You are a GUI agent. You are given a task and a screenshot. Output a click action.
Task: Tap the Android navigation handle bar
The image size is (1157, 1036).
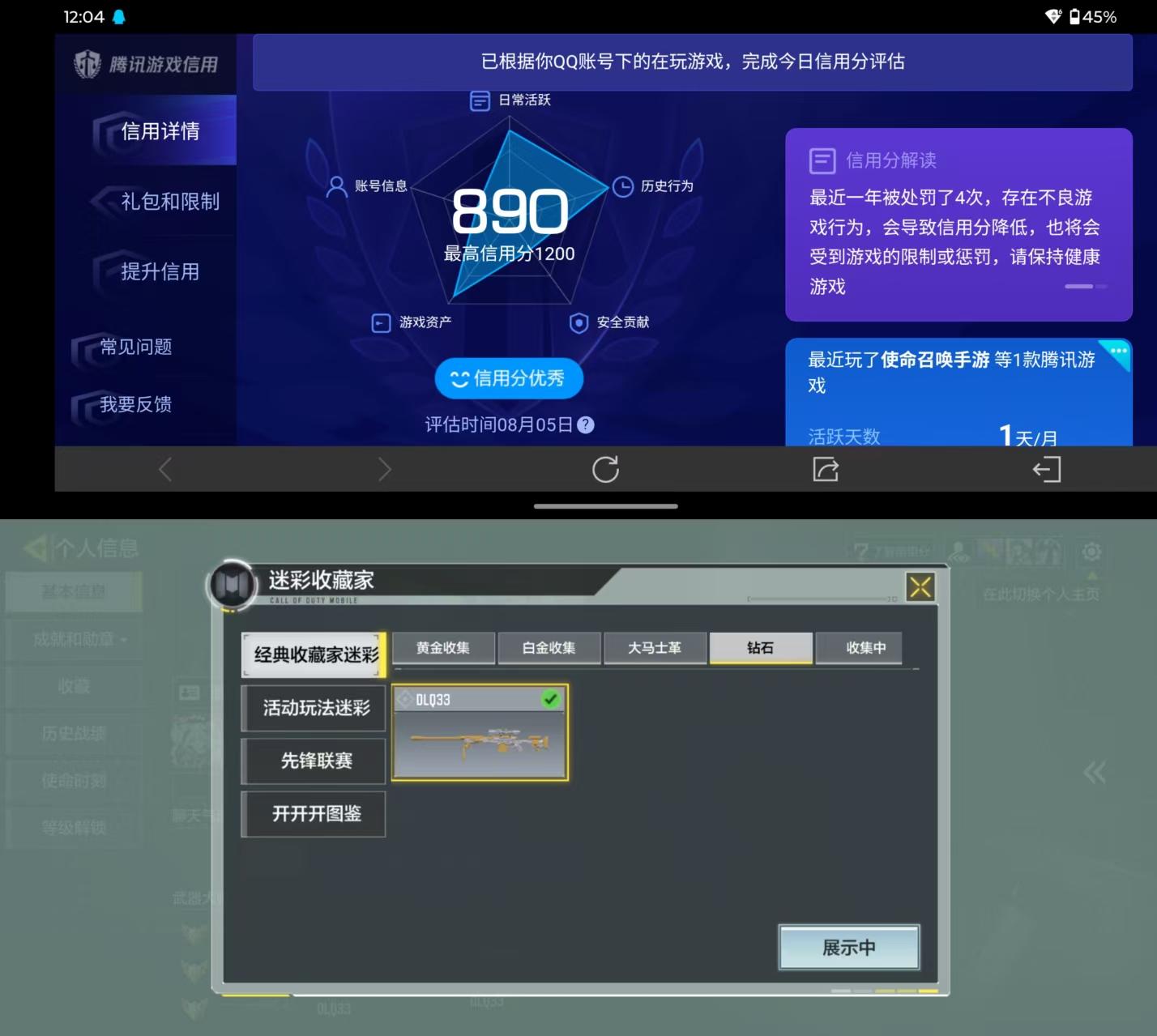point(606,506)
